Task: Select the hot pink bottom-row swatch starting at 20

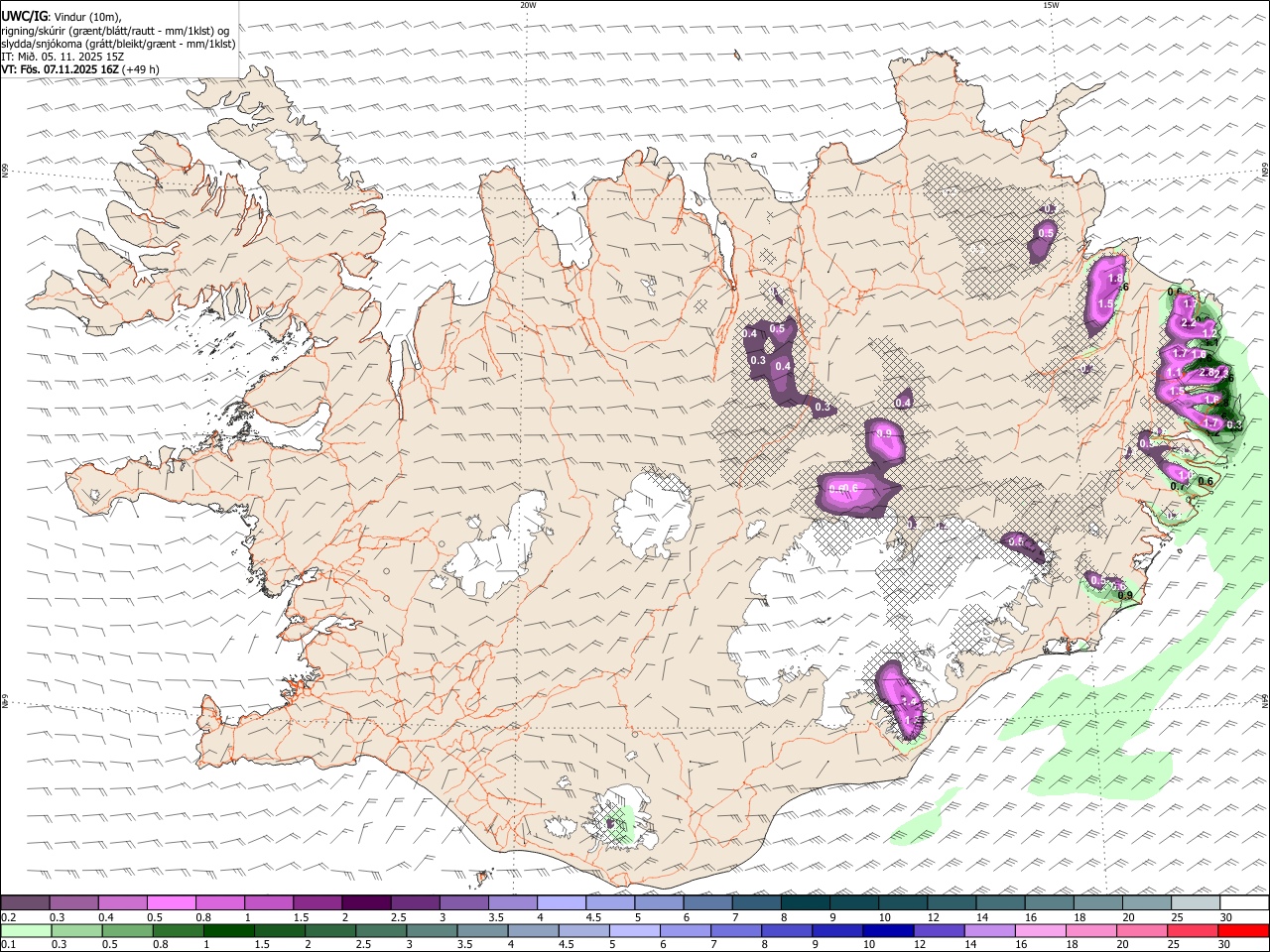Action: pos(1142,931)
